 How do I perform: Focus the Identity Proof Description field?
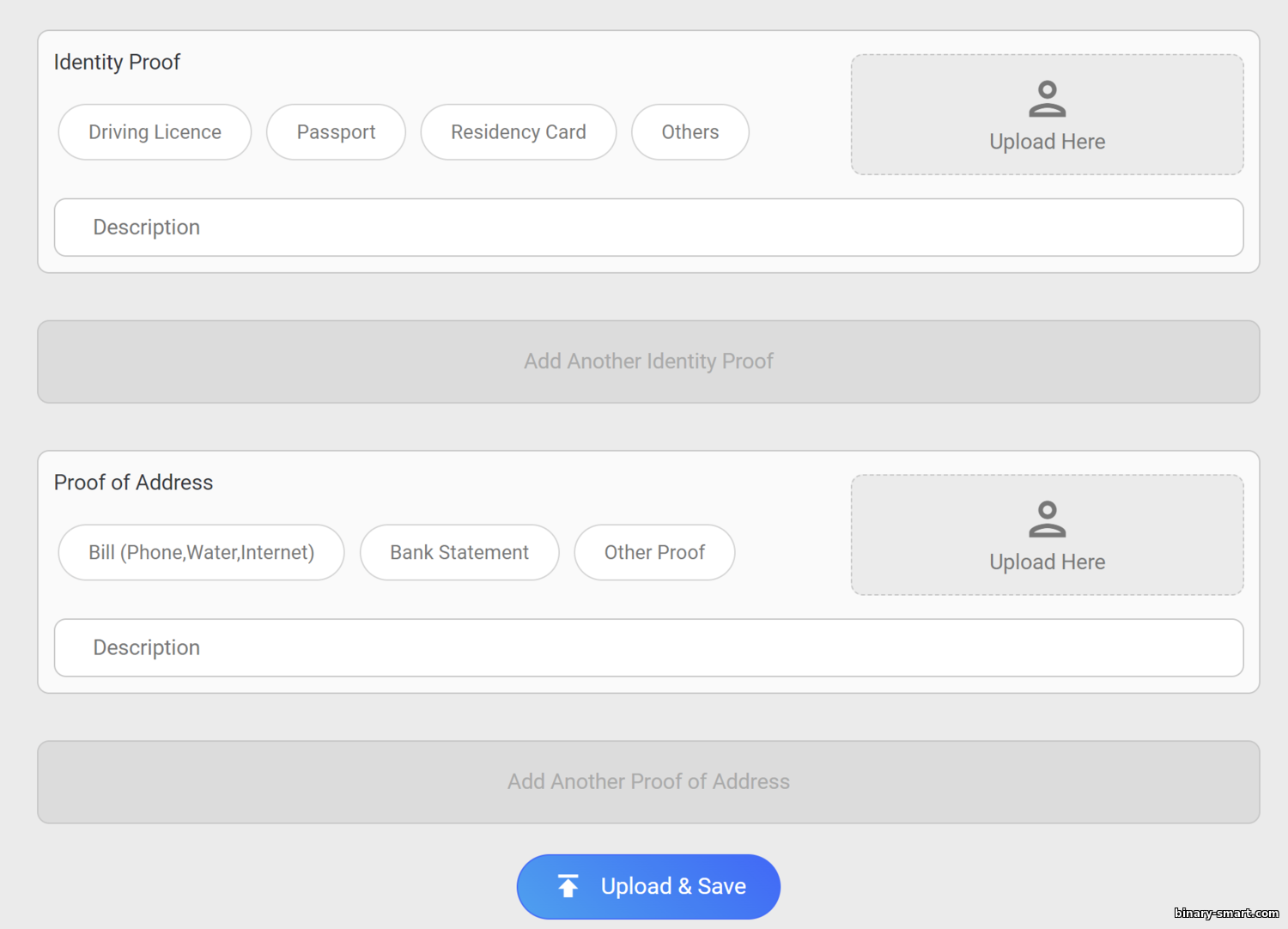click(x=648, y=228)
